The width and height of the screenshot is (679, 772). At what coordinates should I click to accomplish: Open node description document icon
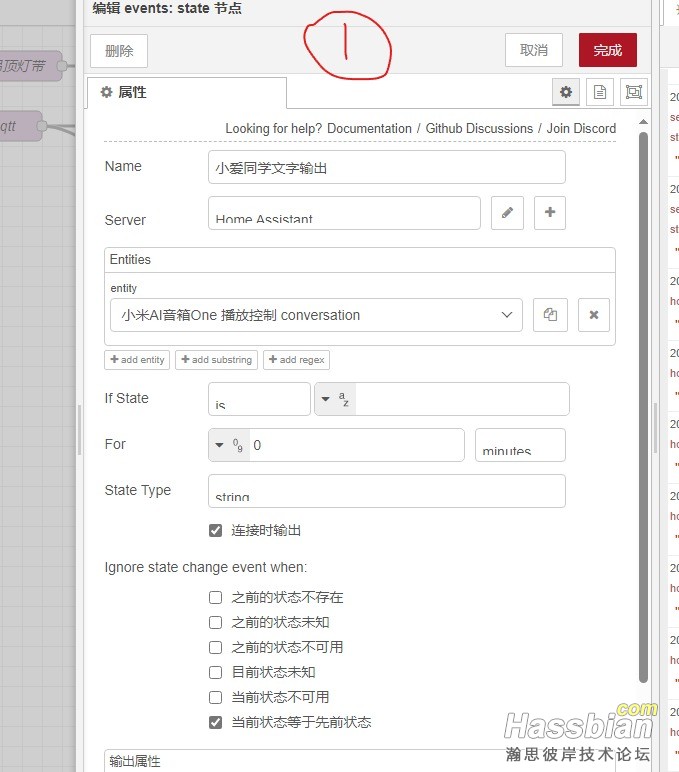click(x=600, y=92)
